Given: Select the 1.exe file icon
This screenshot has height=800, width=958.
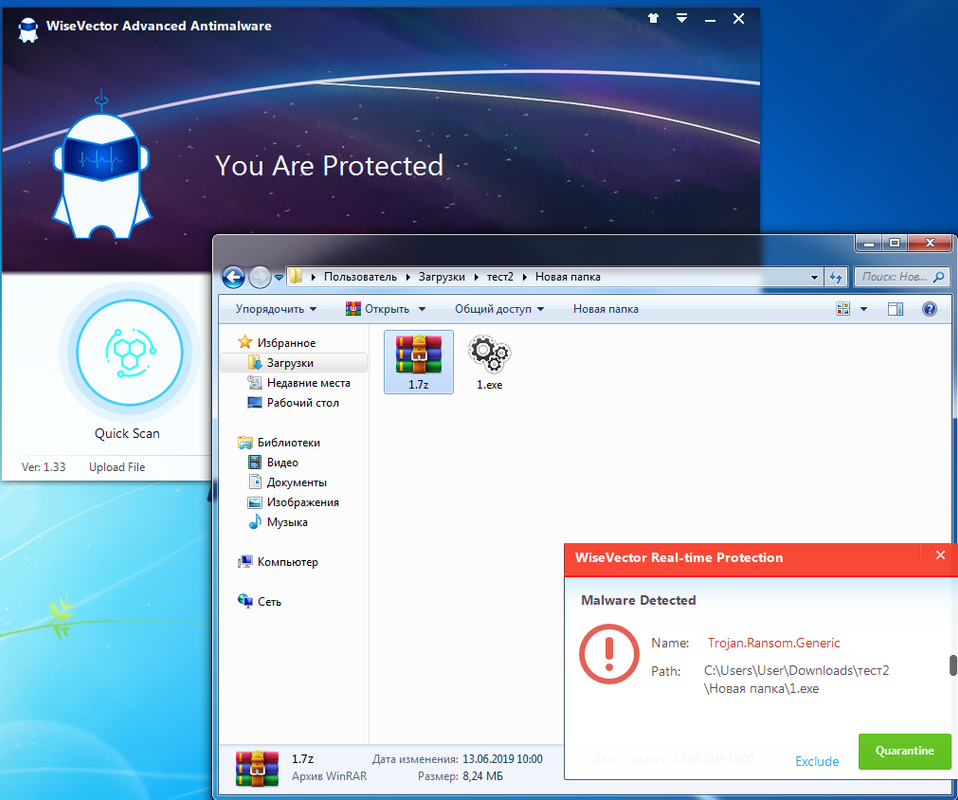Looking at the screenshot, I should [489, 362].
